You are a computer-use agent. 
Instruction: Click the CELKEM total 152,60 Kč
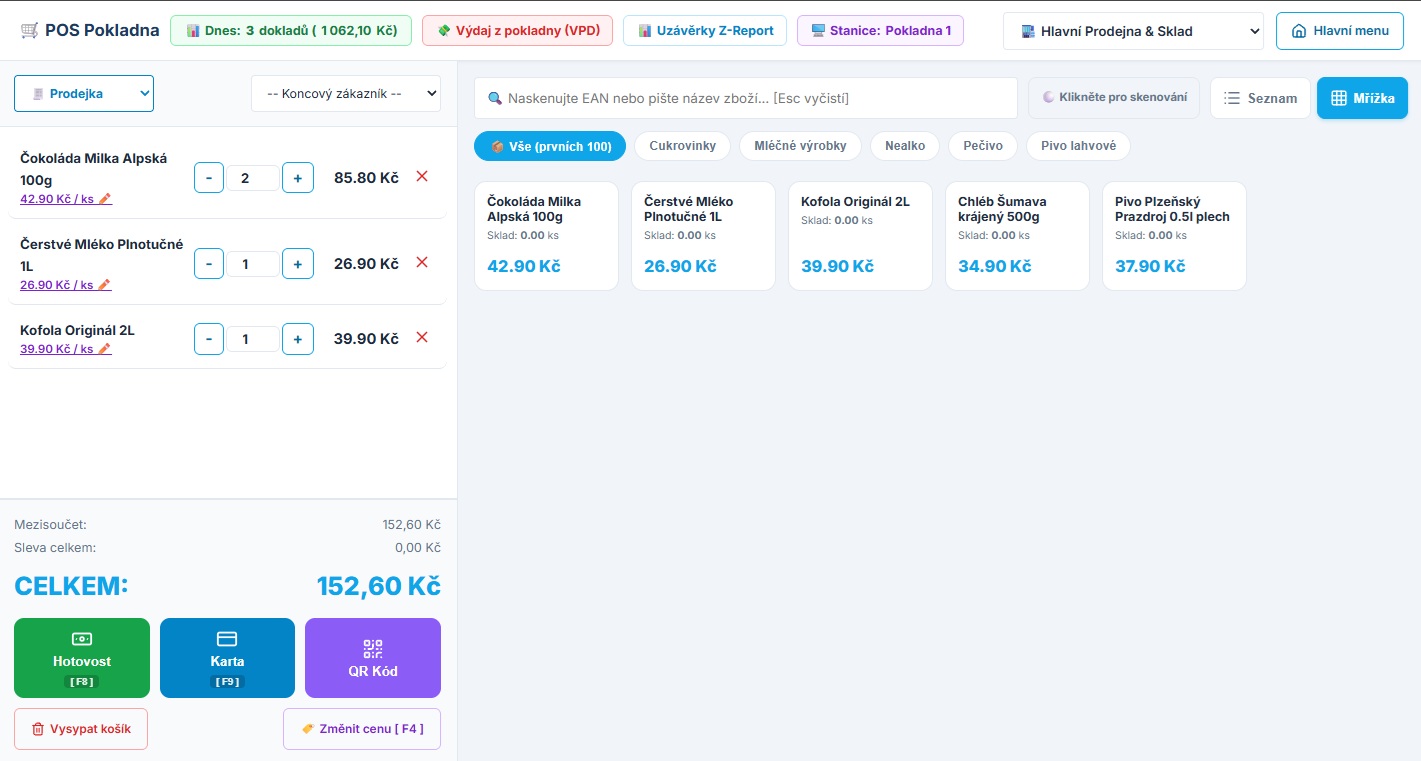pos(379,586)
